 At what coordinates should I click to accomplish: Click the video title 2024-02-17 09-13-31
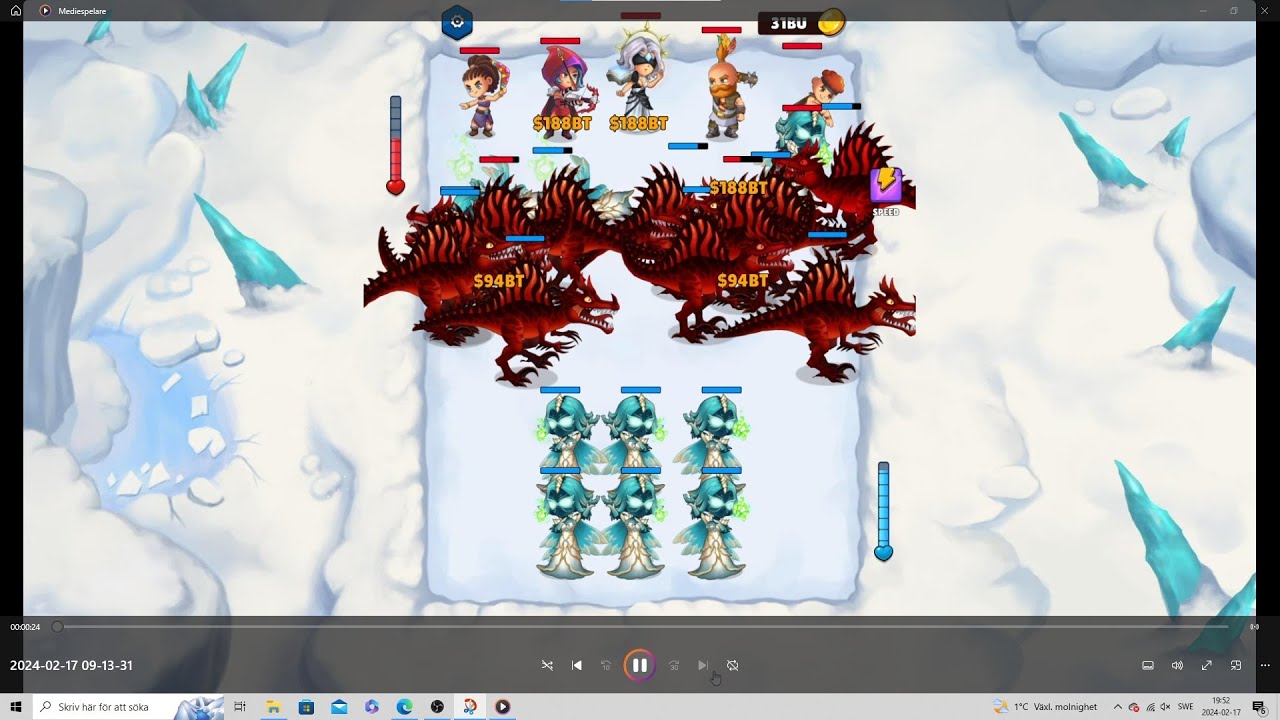(x=71, y=665)
